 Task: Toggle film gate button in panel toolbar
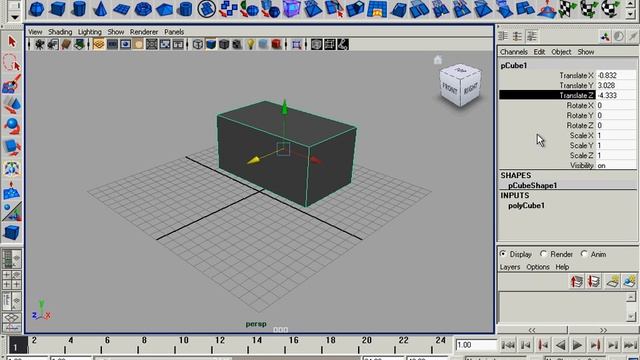click(x=112, y=44)
